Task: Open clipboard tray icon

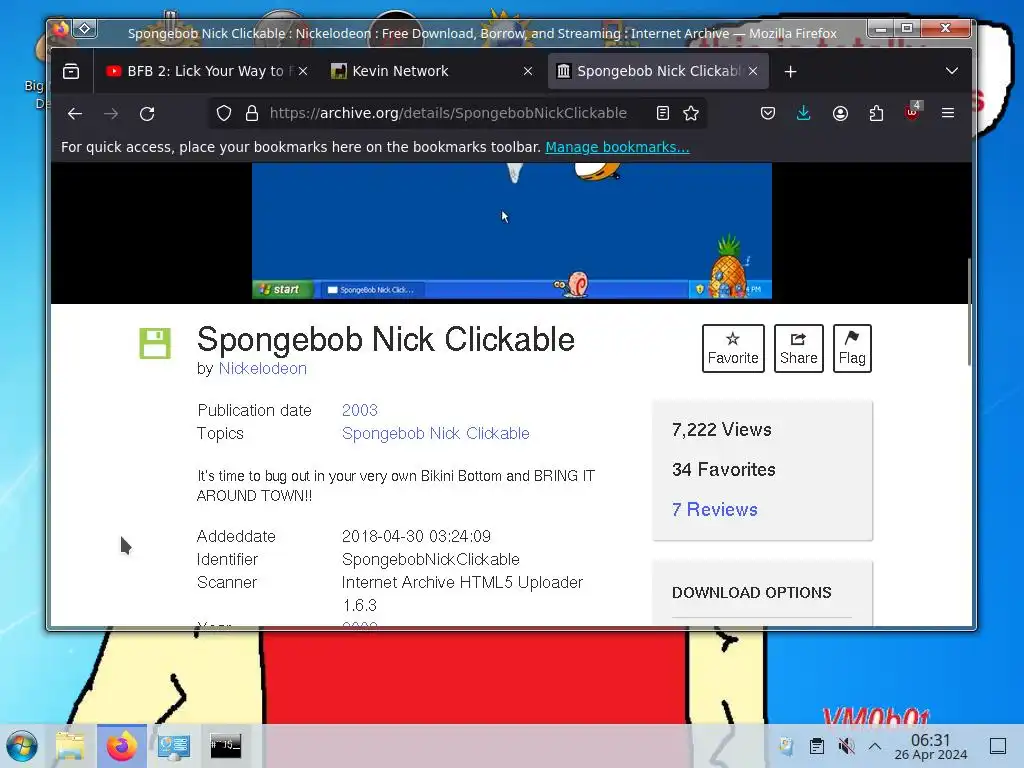Action: tap(816, 746)
